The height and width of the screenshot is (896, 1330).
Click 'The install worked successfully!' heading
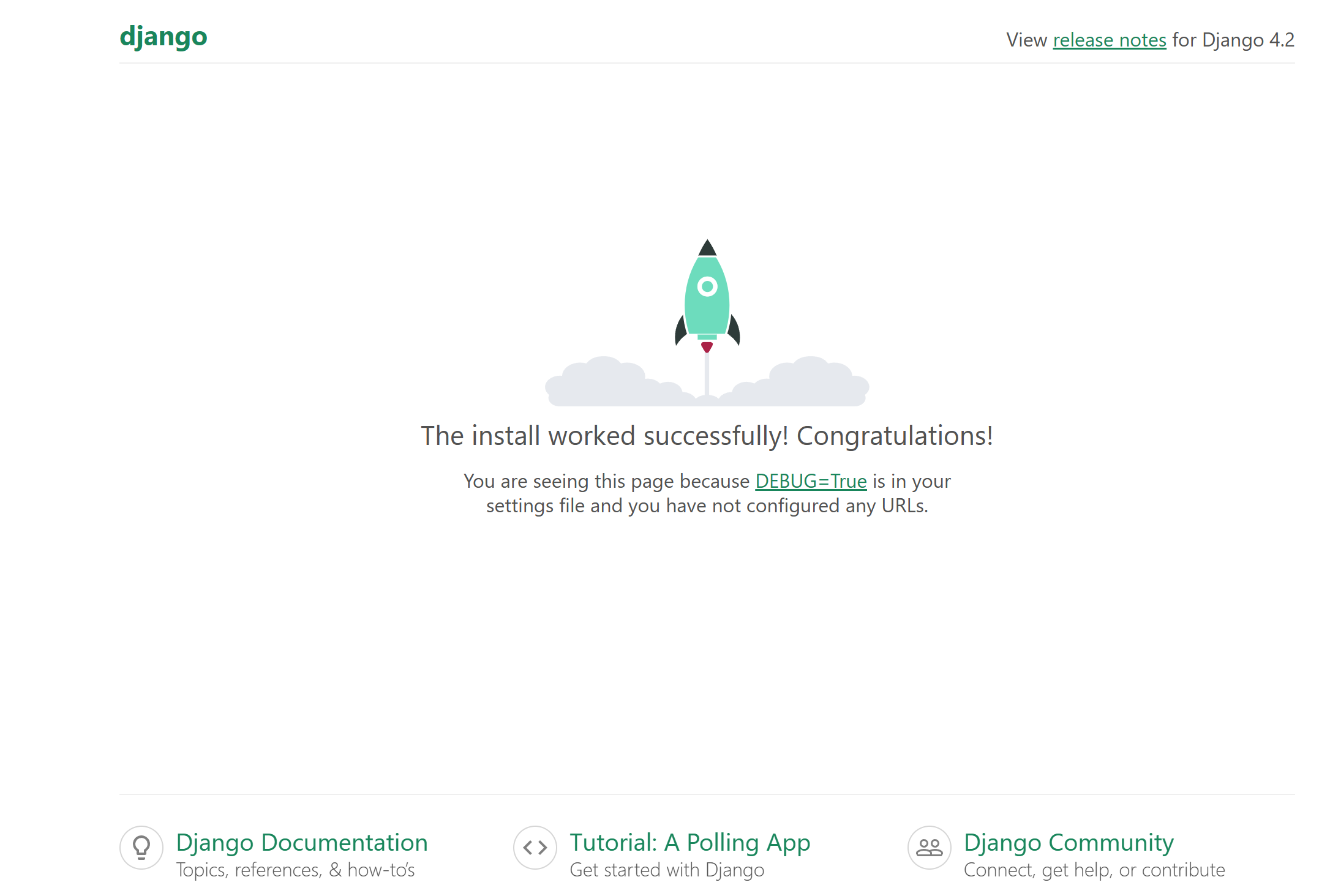(707, 436)
